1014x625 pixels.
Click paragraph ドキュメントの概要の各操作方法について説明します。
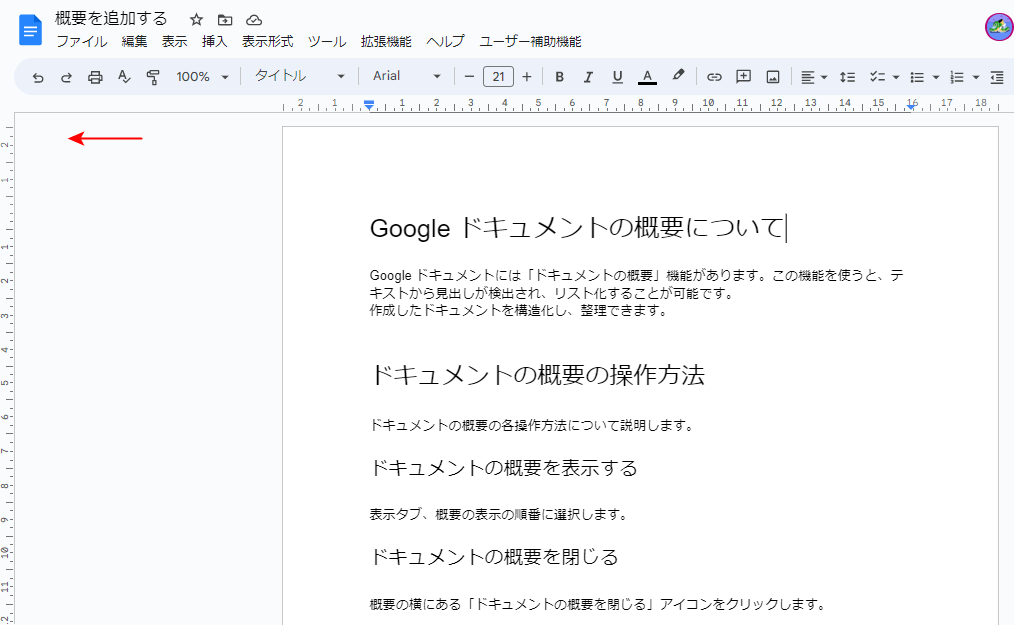tap(532, 426)
